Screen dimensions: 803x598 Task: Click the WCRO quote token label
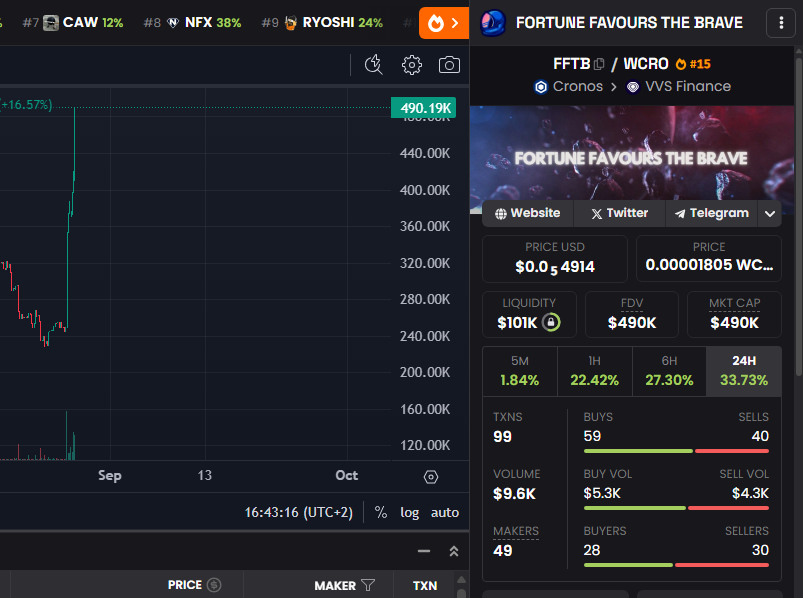[646, 64]
